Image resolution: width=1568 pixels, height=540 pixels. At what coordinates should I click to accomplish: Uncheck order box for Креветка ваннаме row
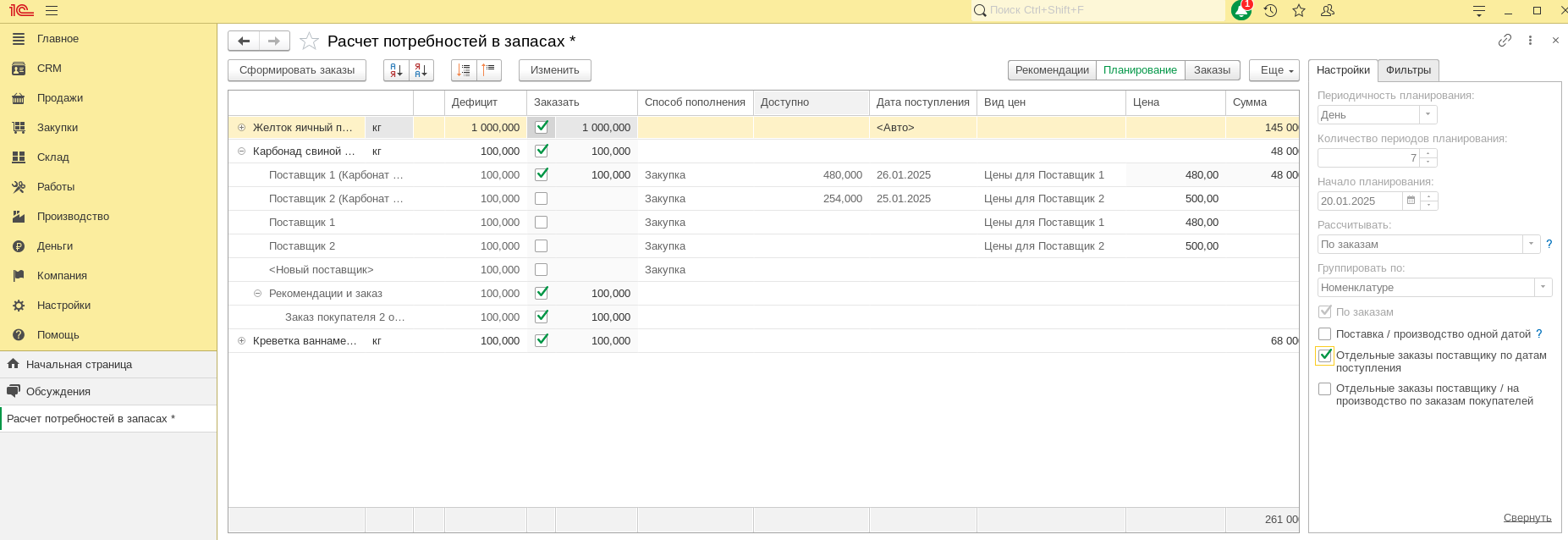(542, 340)
